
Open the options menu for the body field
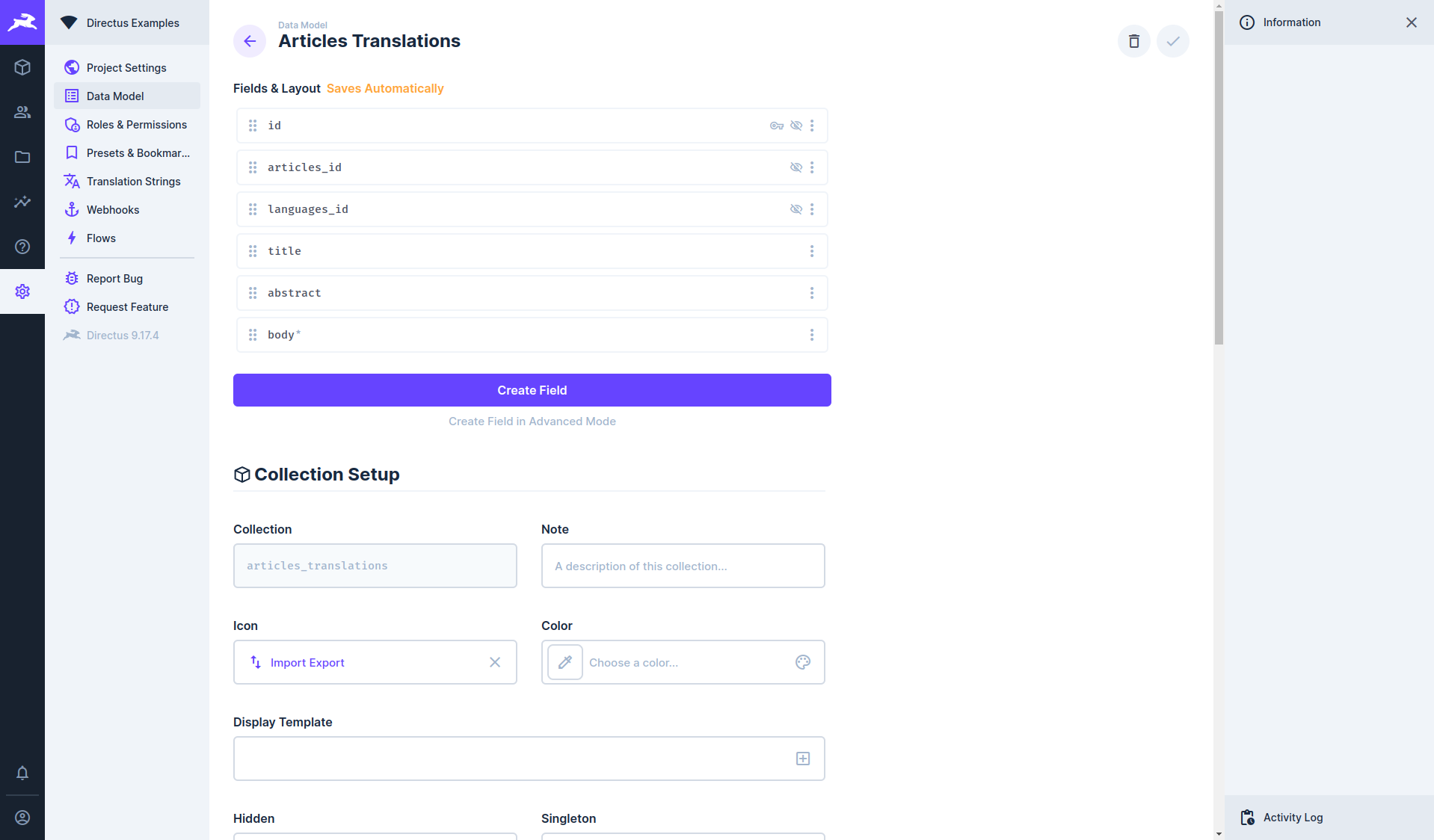(812, 335)
